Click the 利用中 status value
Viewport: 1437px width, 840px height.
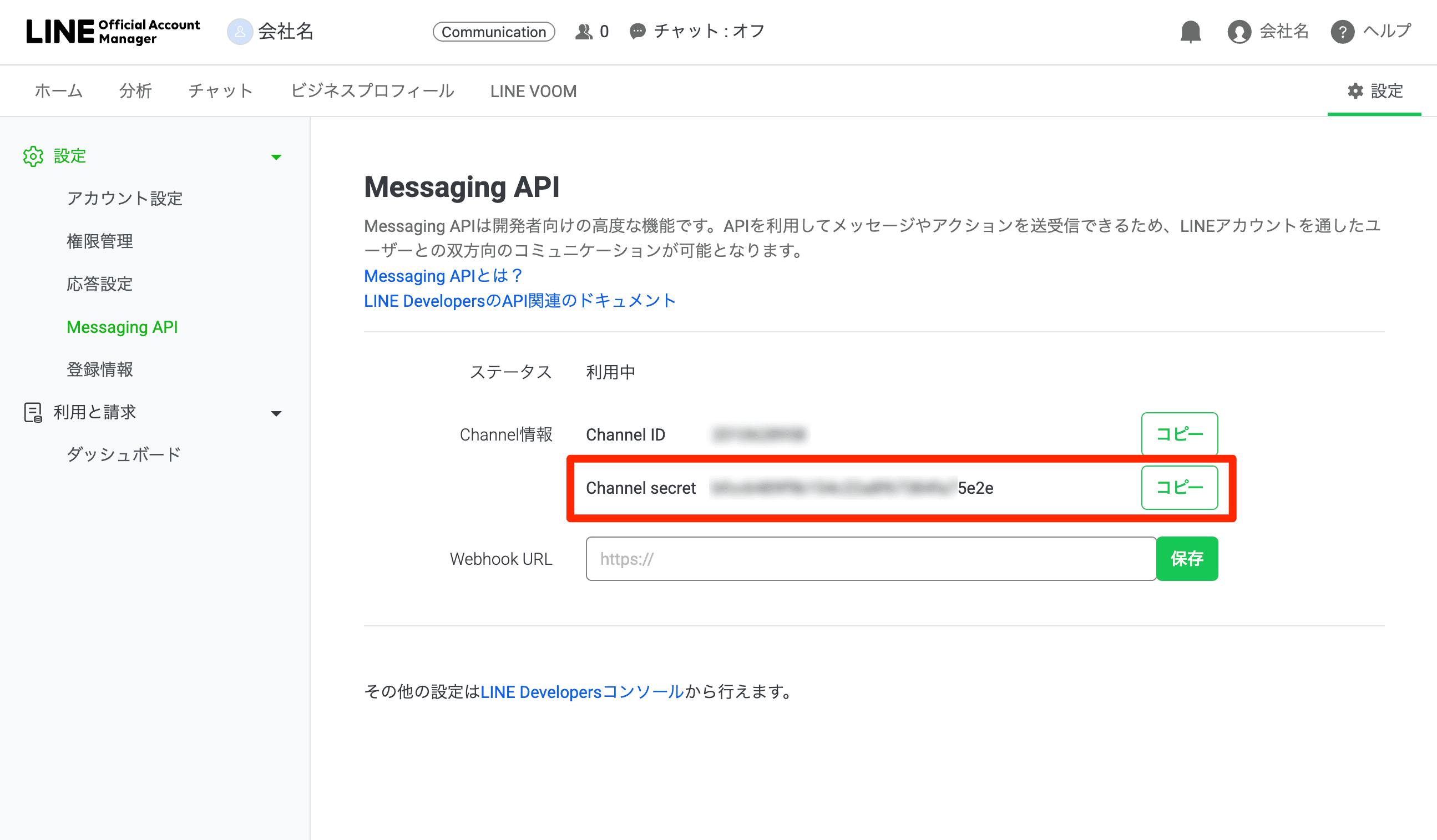pyautogui.click(x=611, y=372)
